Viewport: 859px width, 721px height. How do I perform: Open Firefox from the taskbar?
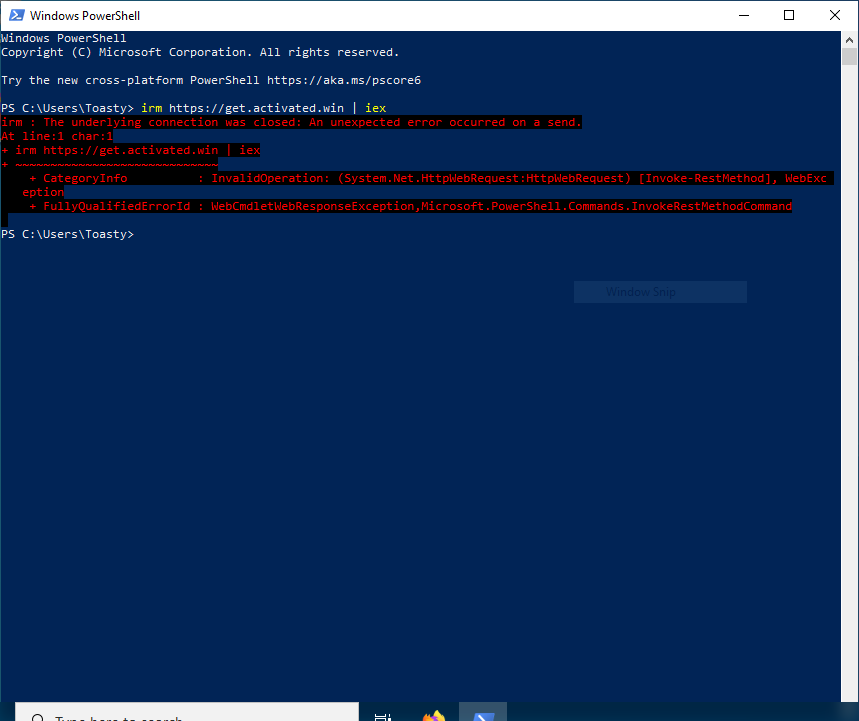434,714
